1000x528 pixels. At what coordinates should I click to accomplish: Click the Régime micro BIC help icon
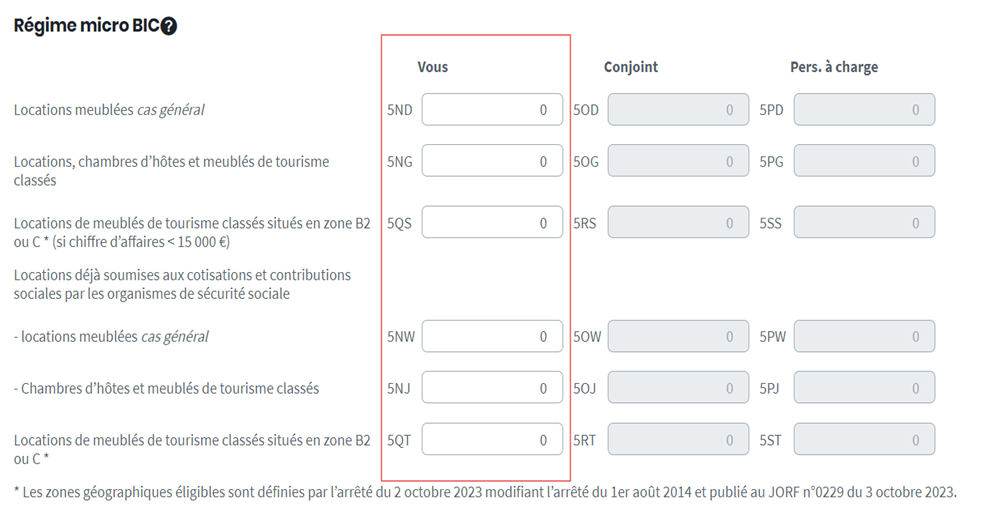(x=169, y=27)
